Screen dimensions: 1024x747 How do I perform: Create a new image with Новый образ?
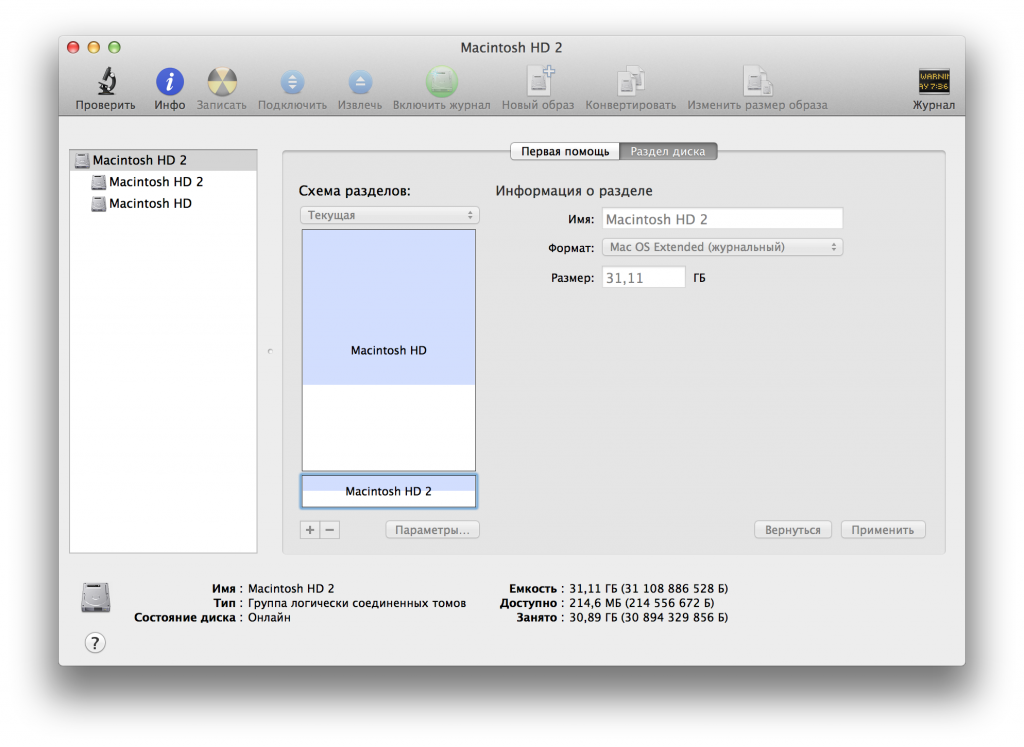coord(538,82)
